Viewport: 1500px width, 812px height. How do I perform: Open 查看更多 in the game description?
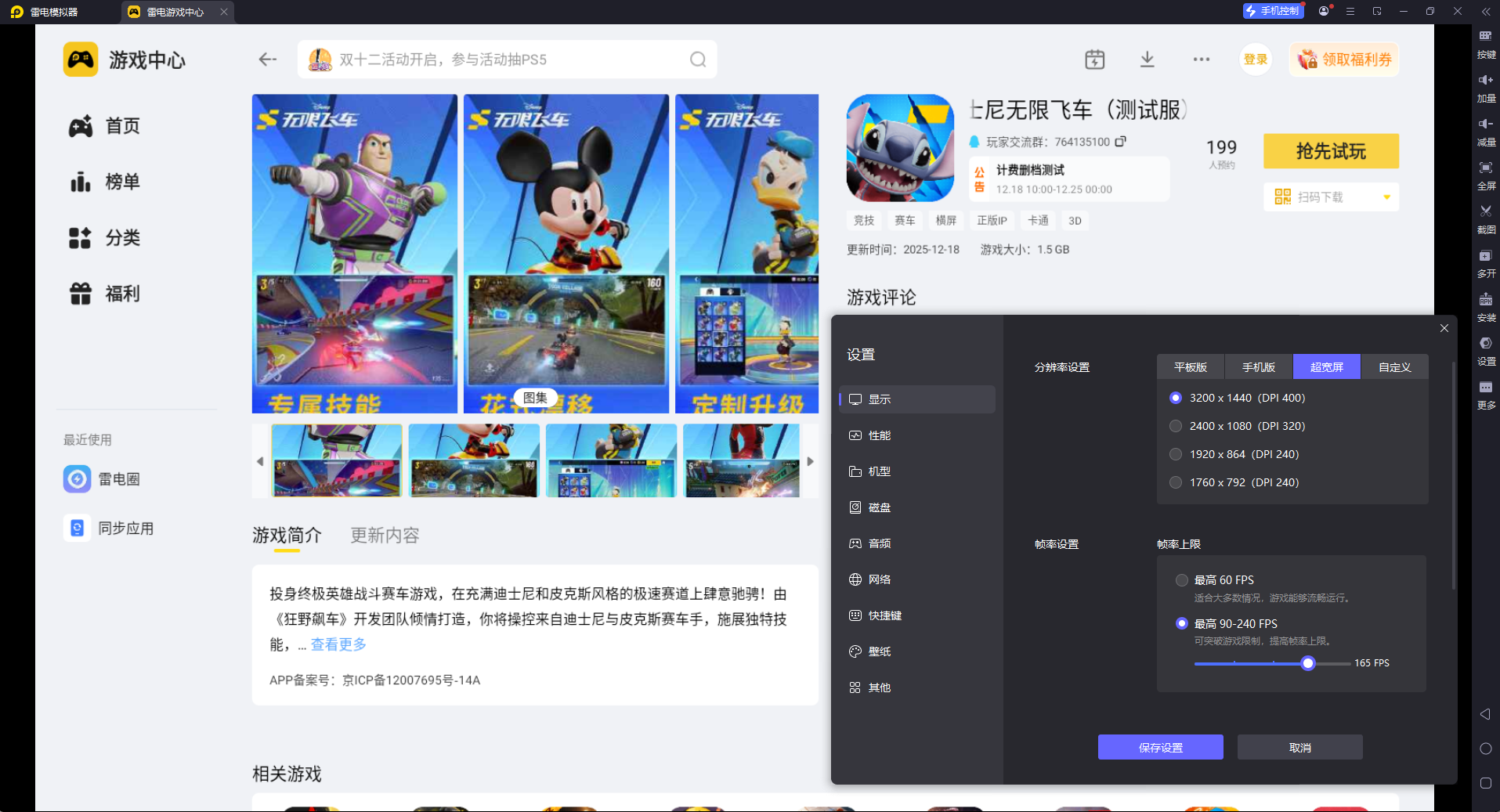338,644
